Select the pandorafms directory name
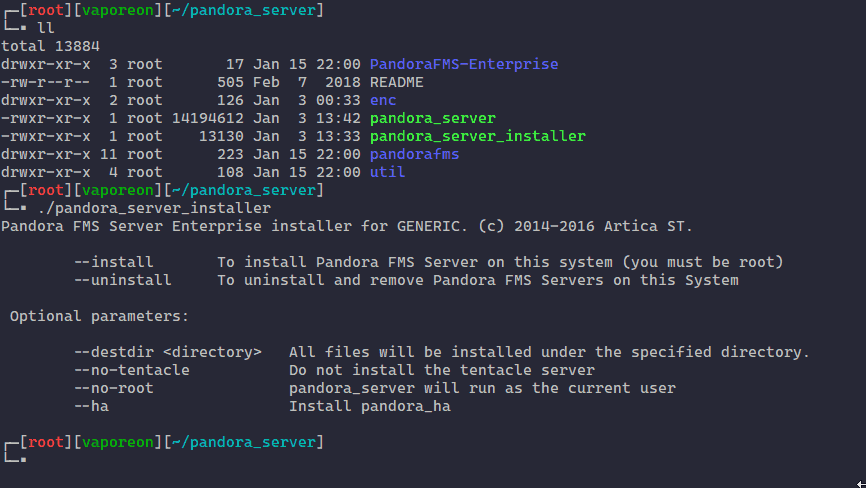The width and height of the screenshot is (866, 488). [414, 154]
